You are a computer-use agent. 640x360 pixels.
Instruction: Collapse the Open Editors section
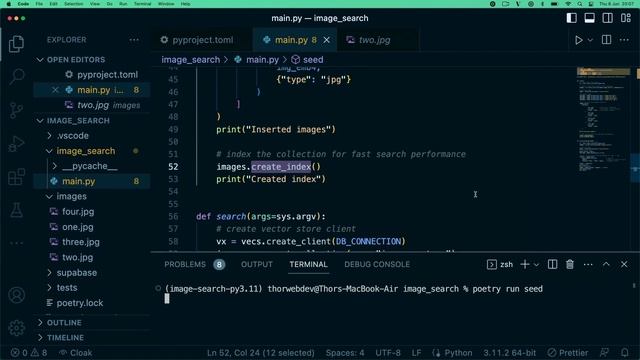(40, 60)
